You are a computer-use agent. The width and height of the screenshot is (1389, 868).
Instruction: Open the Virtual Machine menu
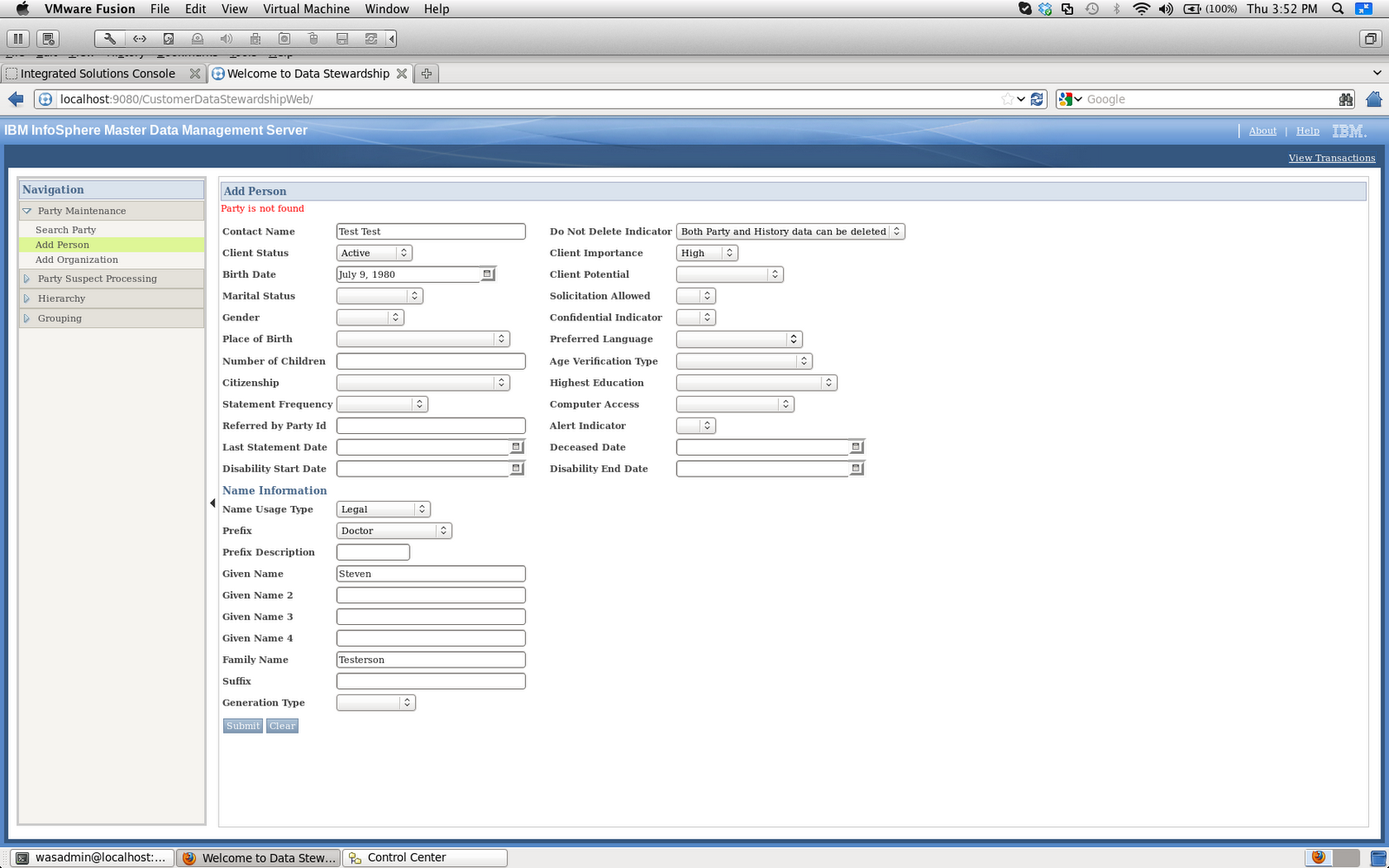tap(306, 9)
